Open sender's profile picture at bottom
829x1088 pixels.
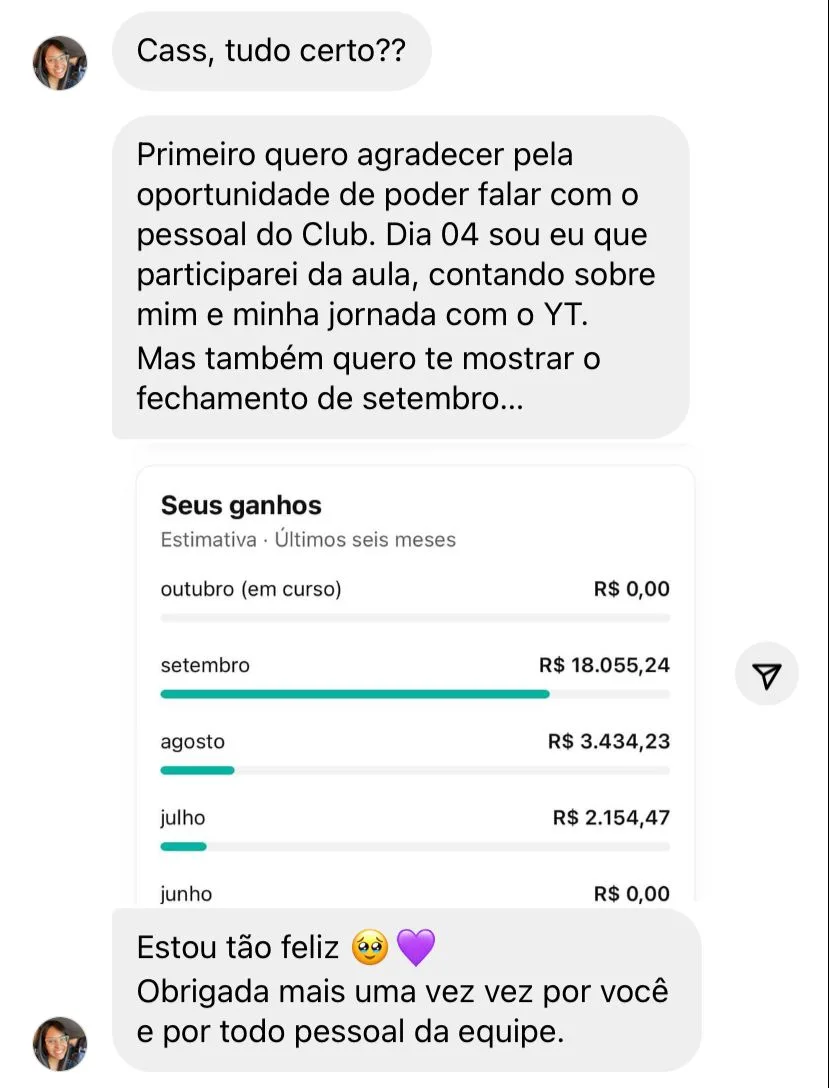[x=60, y=1043]
